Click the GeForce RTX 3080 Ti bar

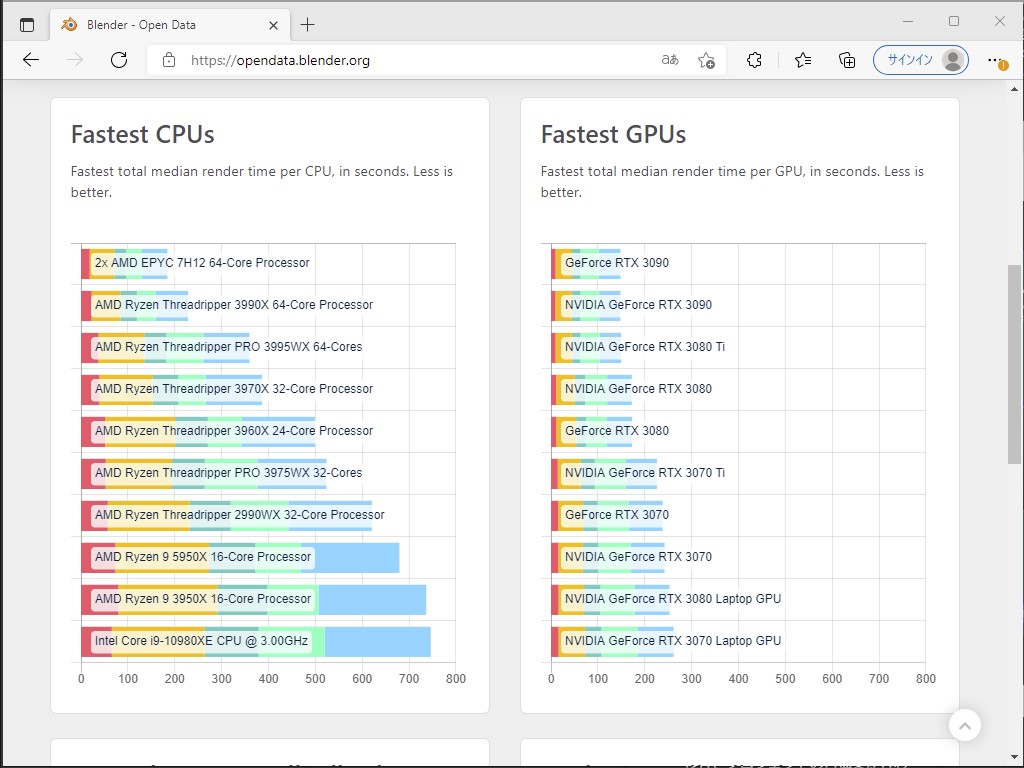[x=586, y=347]
